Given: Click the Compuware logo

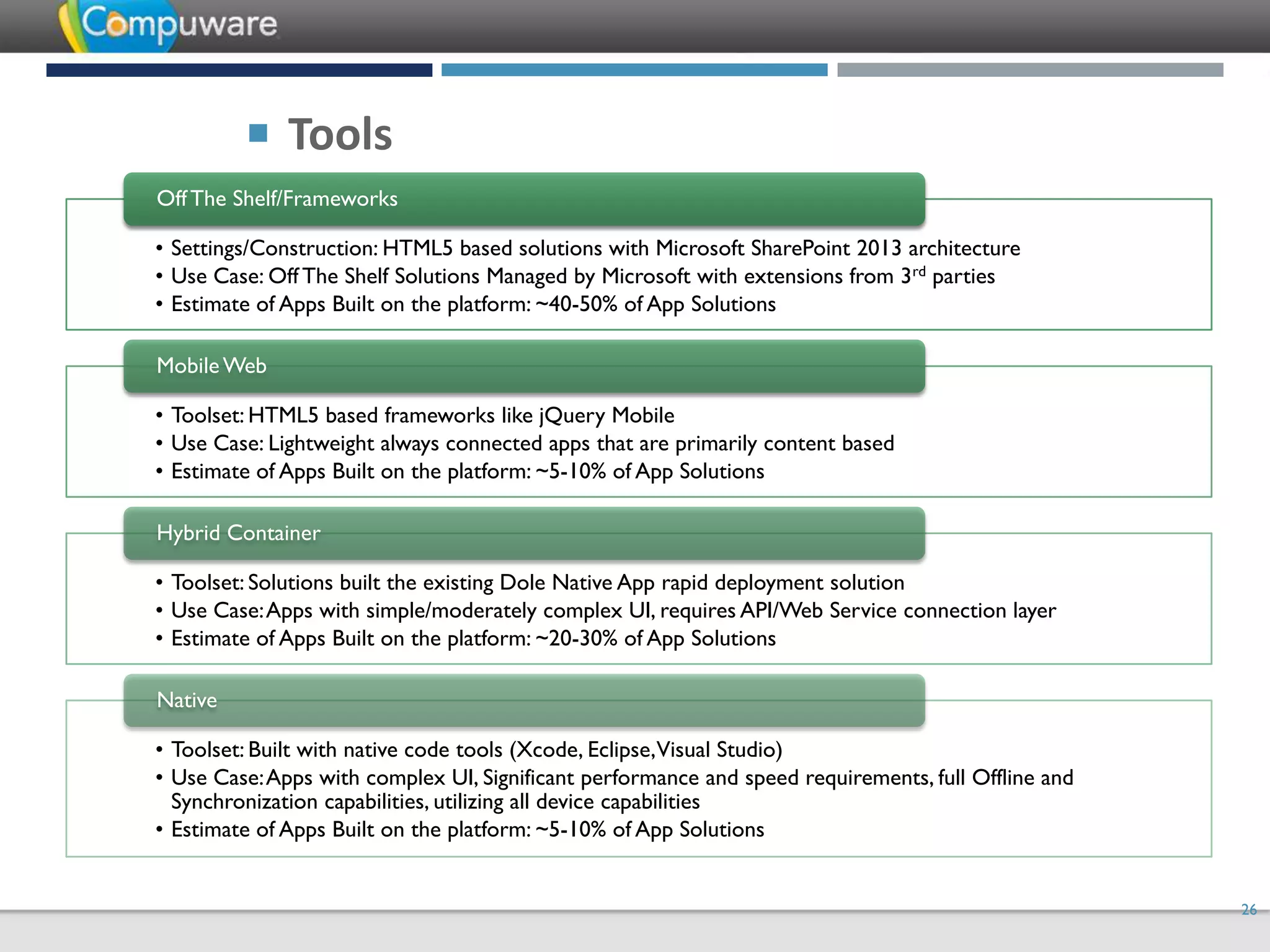Looking at the screenshot, I should click(x=169, y=26).
